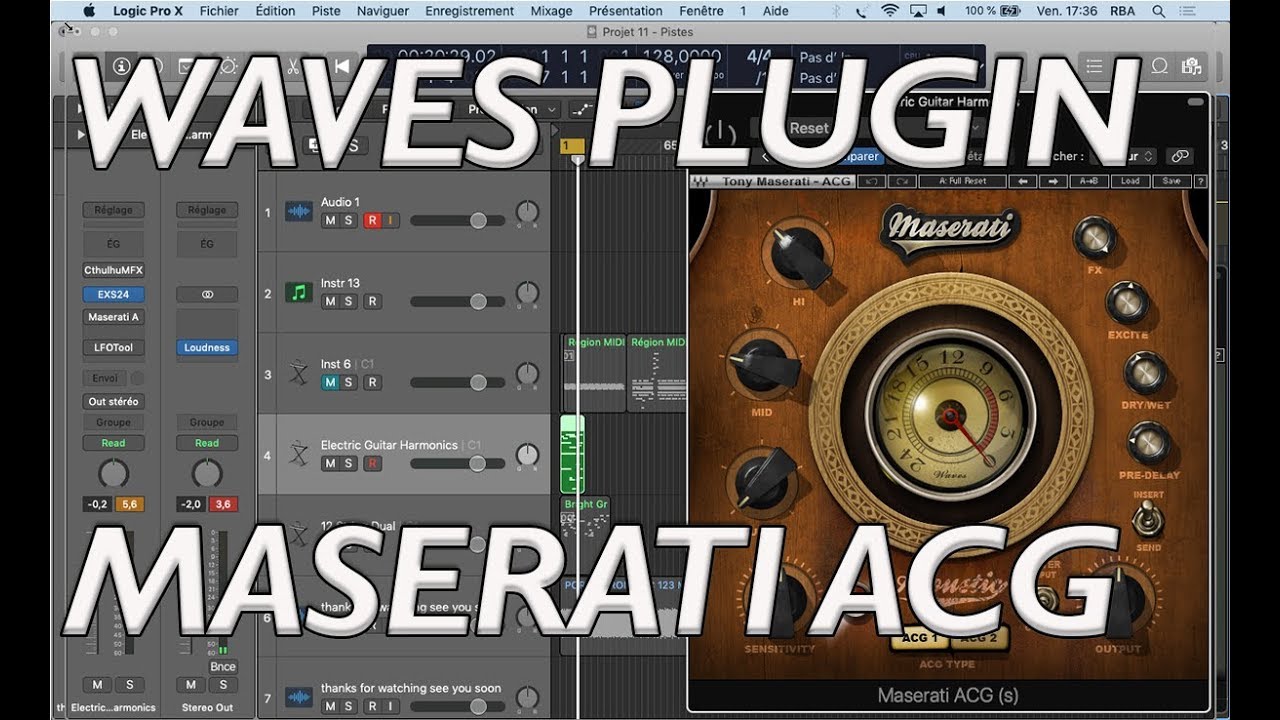
Task: Open Spotlight search in the menu bar
Action: (1158, 11)
